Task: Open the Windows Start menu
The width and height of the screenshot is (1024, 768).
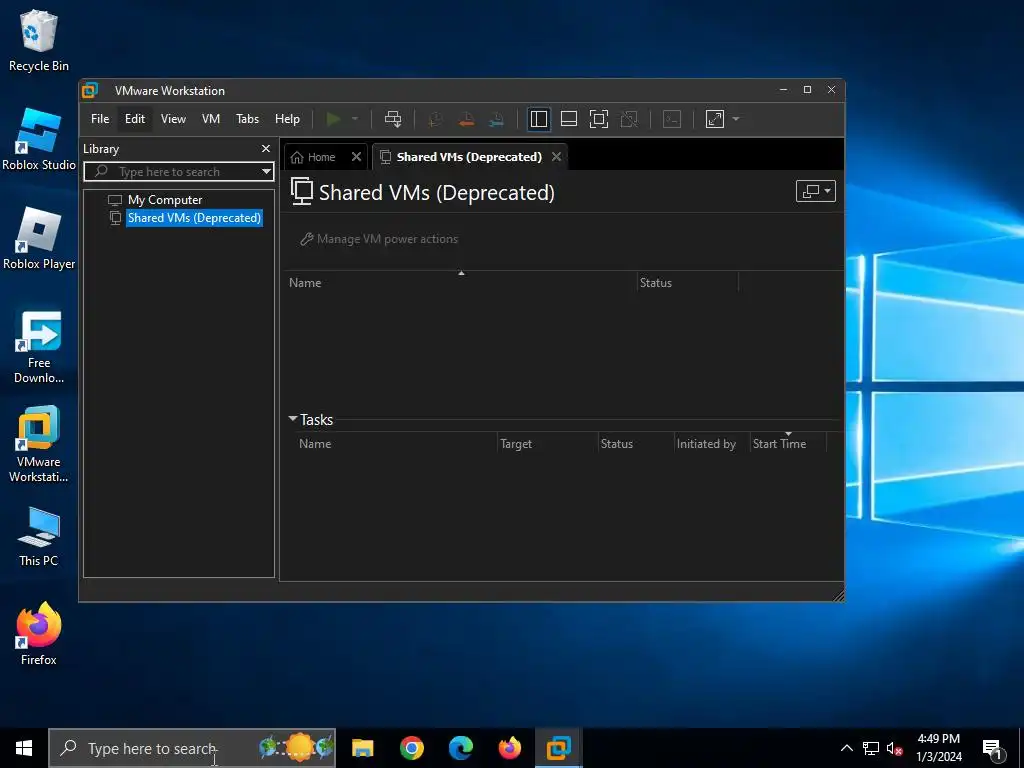Action: [24, 748]
